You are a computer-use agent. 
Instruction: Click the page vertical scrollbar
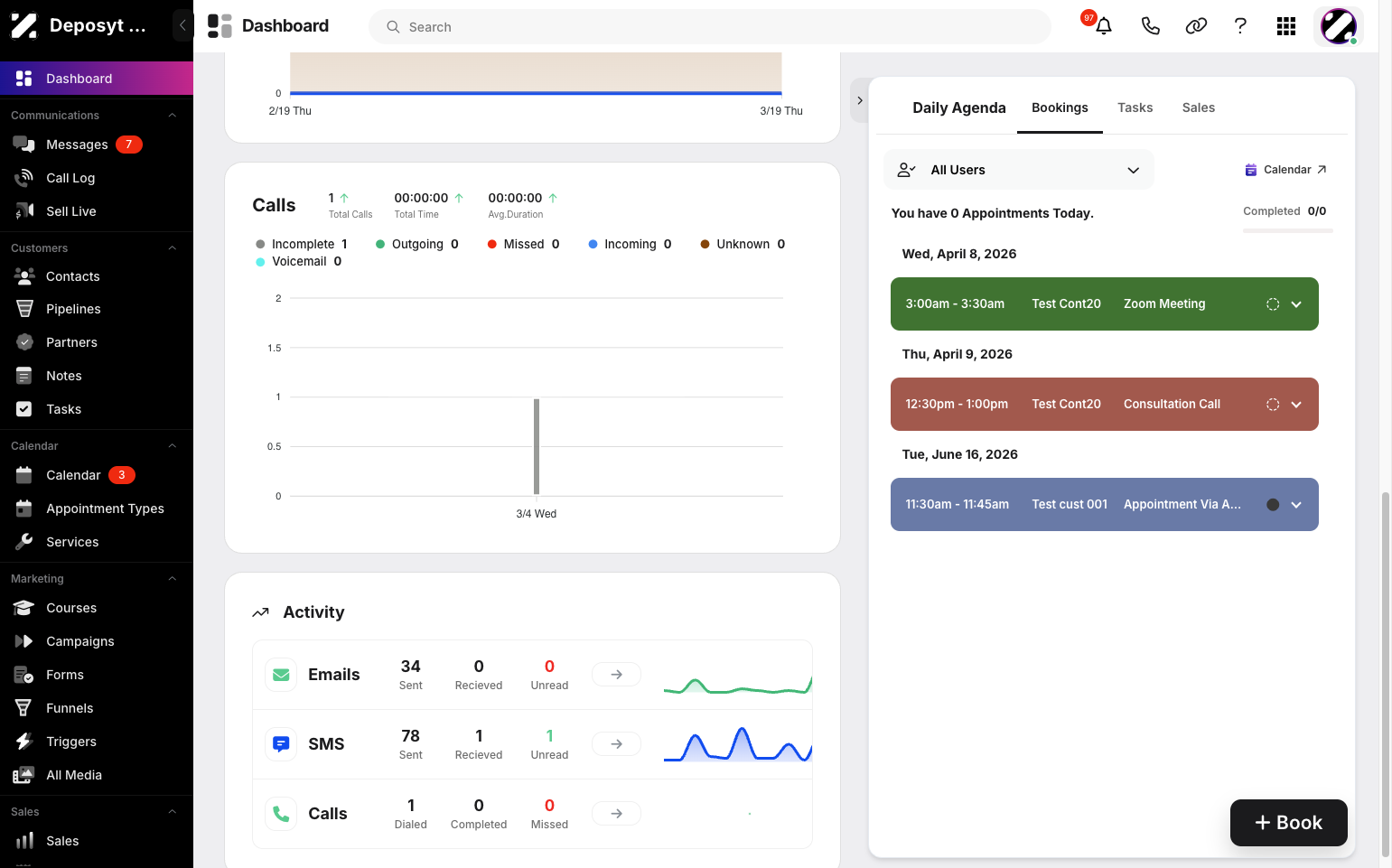(1386, 673)
